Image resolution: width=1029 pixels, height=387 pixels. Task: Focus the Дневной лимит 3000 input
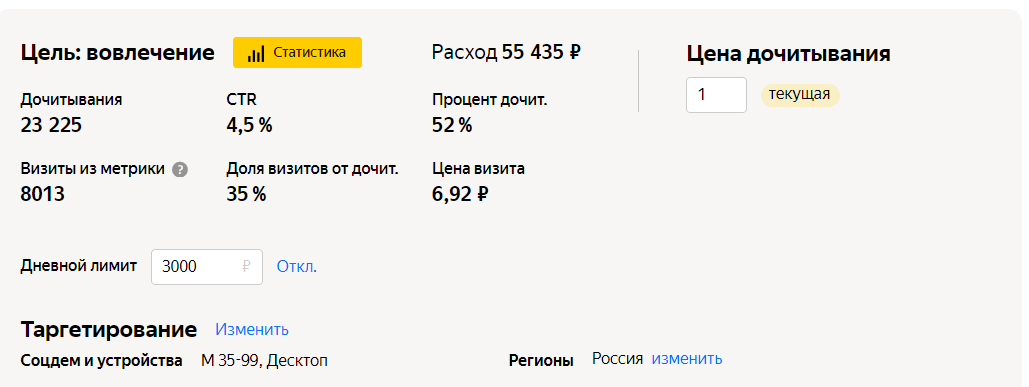click(207, 267)
